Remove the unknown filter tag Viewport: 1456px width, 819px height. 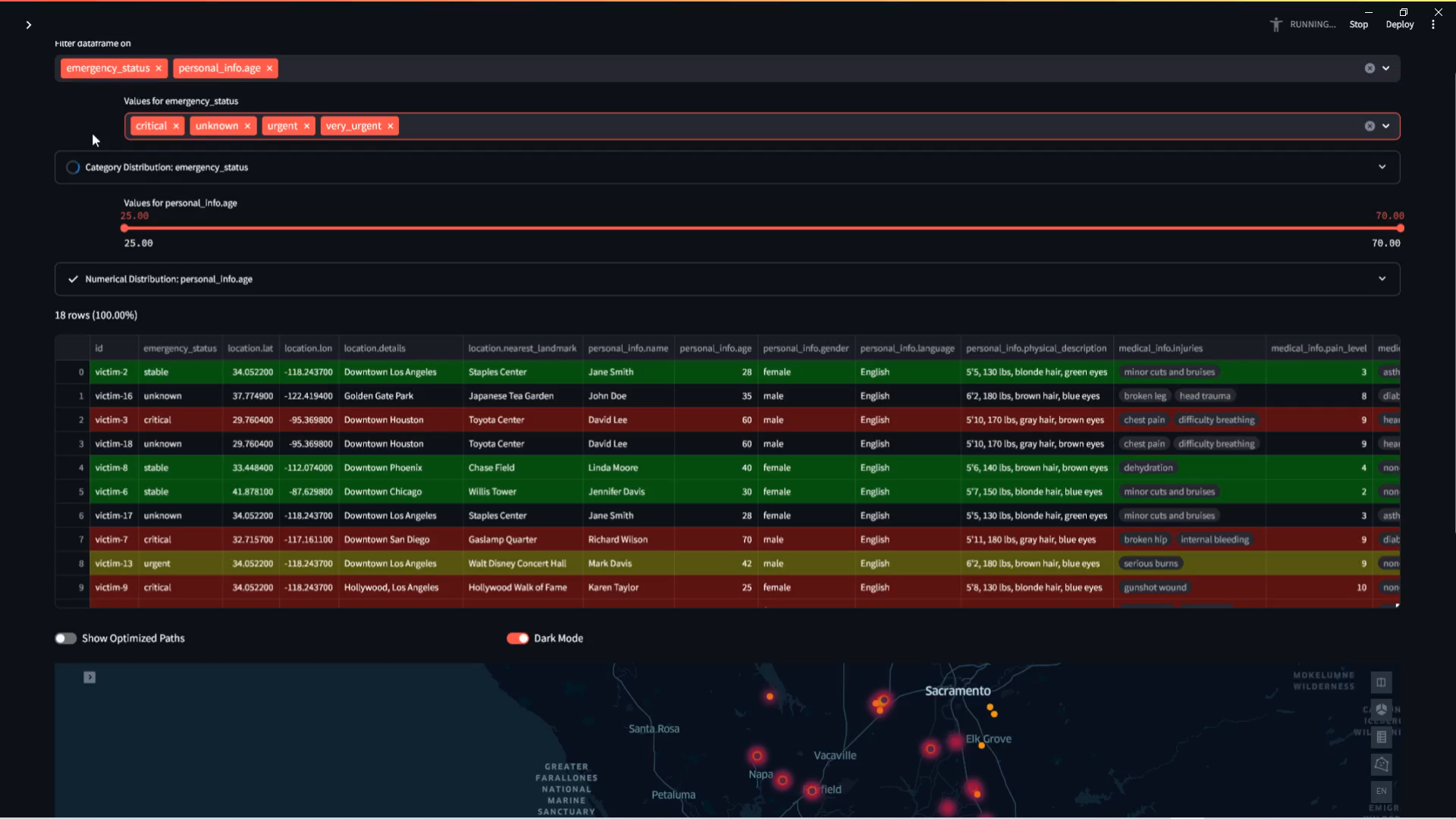coord(247,125)
